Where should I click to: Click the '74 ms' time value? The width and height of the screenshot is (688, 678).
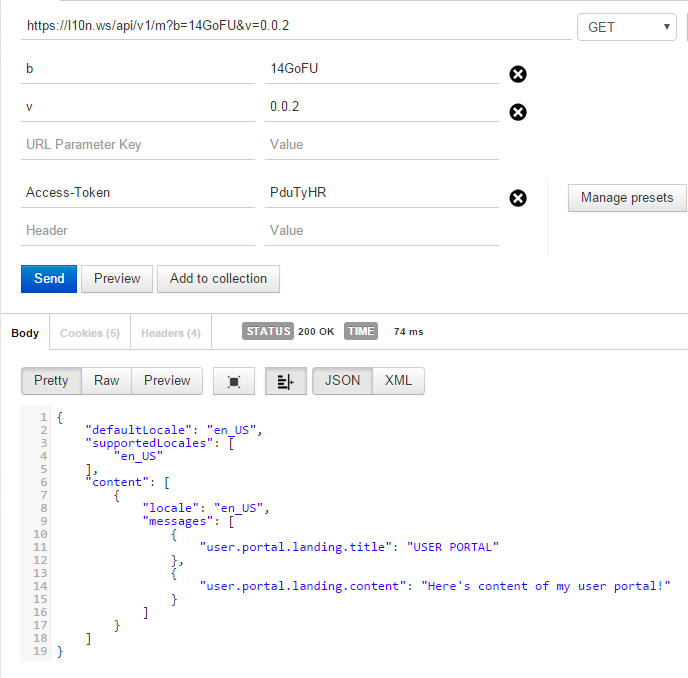click(x=408, y=332)
